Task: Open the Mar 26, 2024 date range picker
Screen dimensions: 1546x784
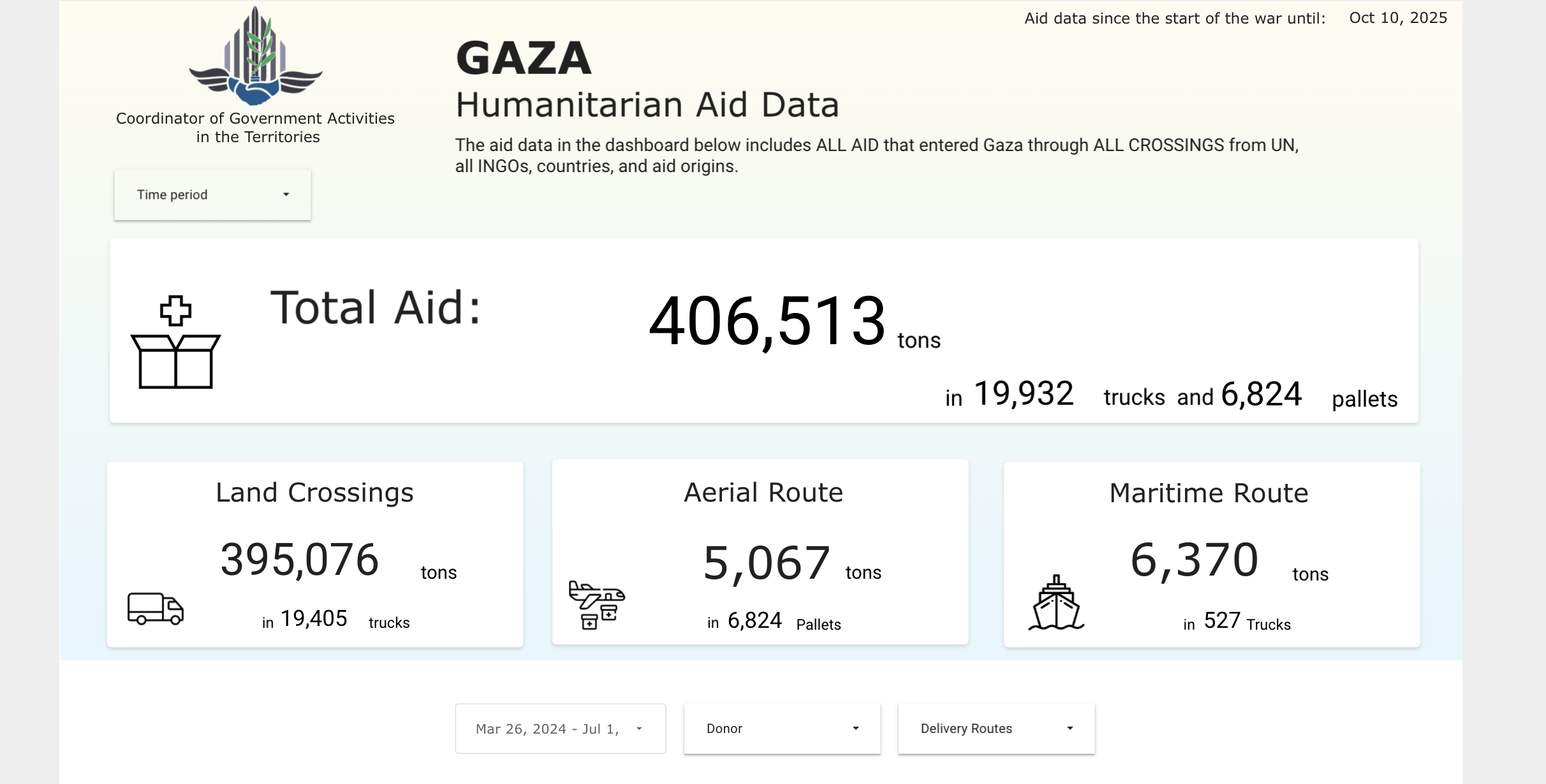Action: (548, 729)
